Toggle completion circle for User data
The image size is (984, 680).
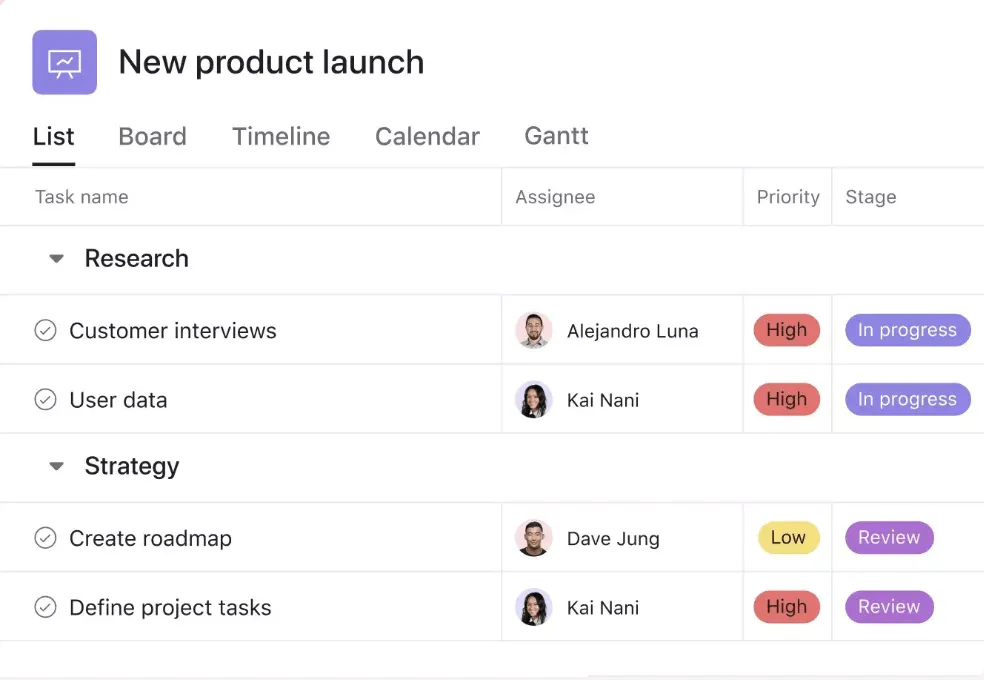pyautogui.click(x=45, y=400)
